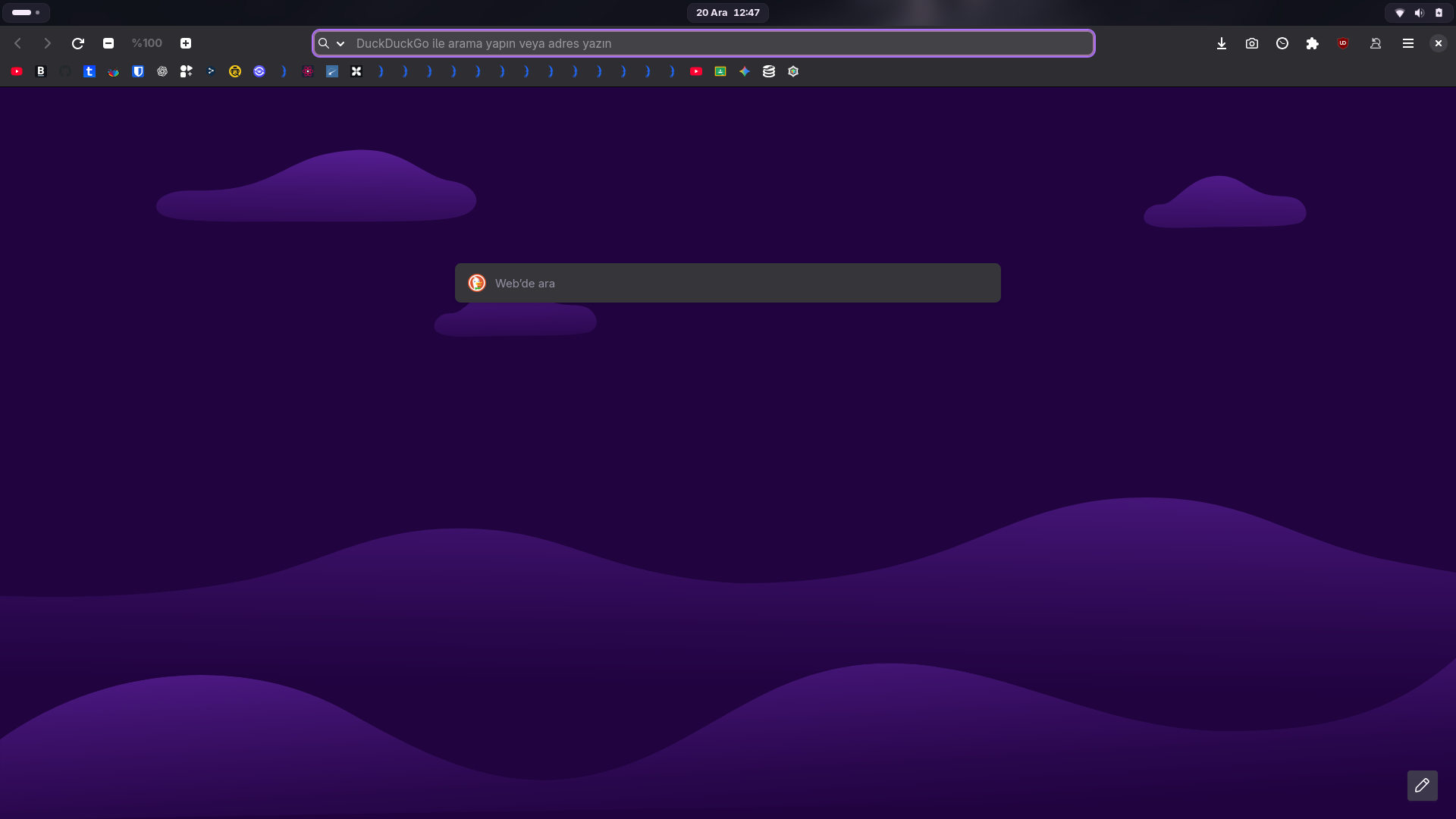Open the colorful lotus bookmark icon
1456x819 pixels.
[114, 71]
